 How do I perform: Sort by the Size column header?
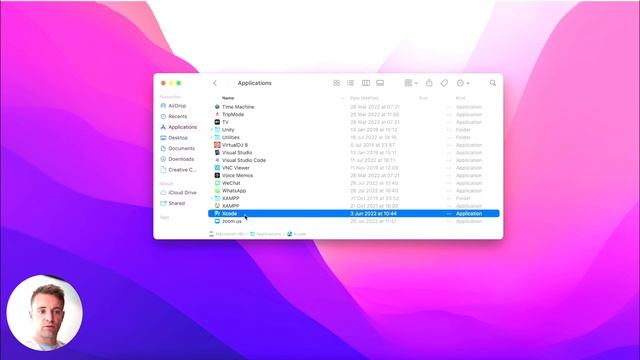[423, 98]
